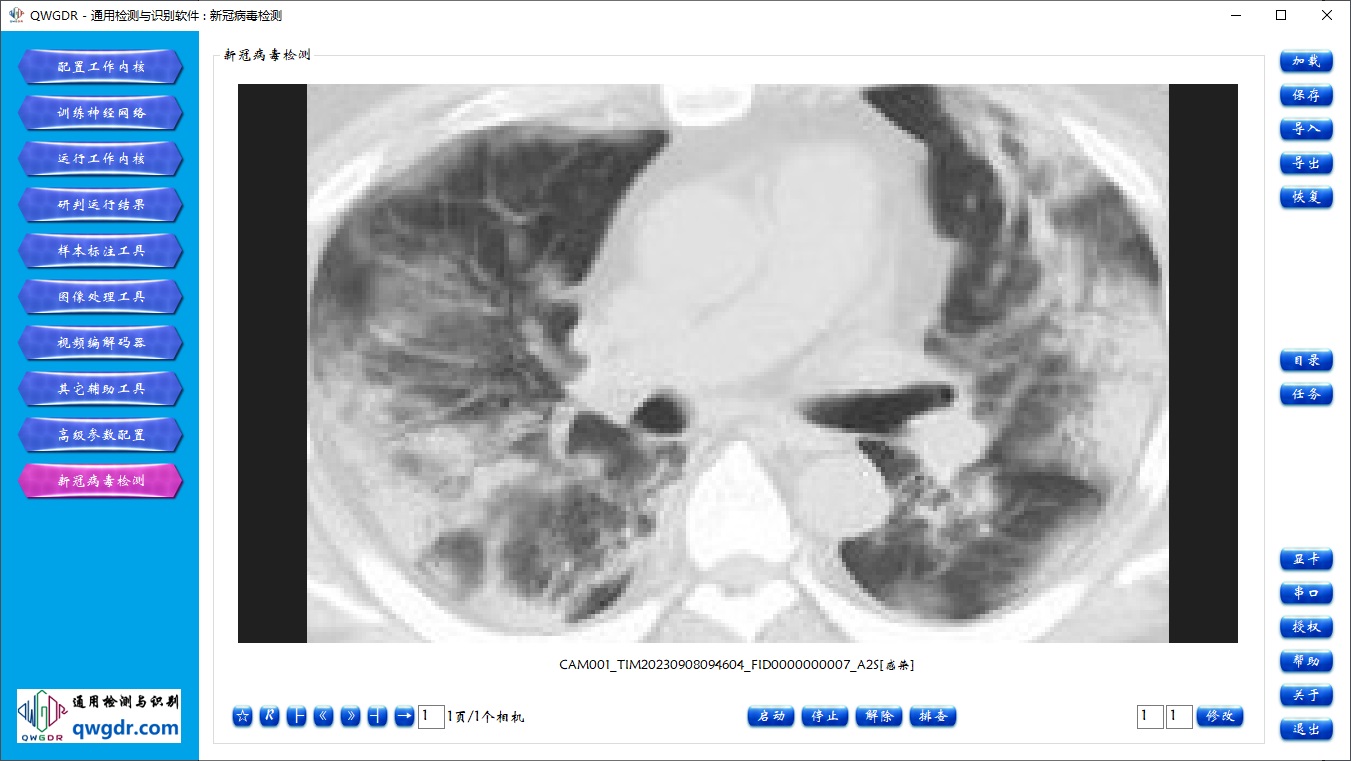Select 图像处理工具 in the sidebar
Viewport: 1351px width, 761px height.
100,297
